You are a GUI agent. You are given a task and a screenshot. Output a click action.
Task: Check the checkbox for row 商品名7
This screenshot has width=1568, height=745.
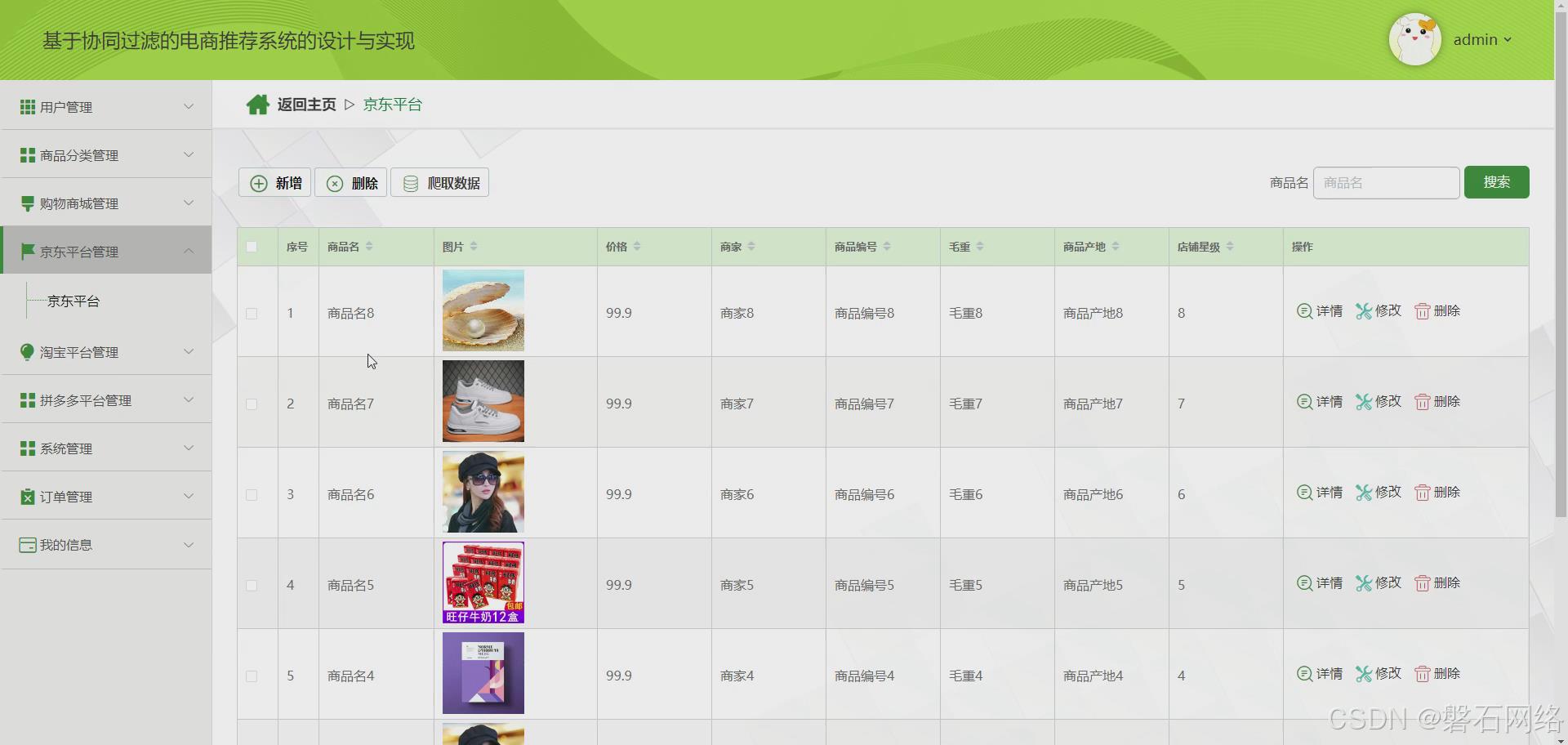point(252,404)
